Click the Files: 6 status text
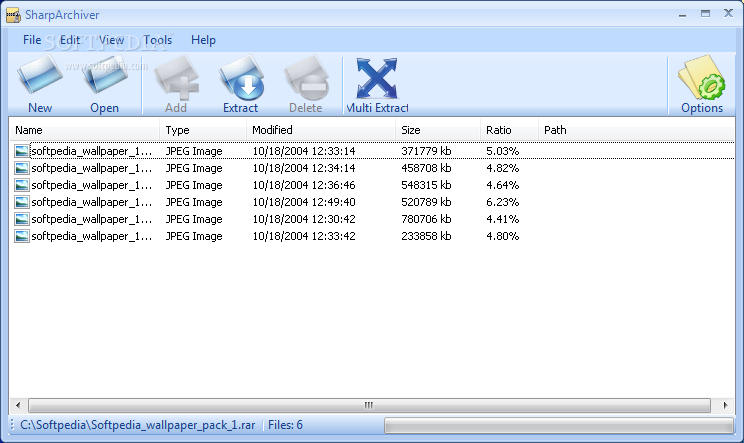 coord(285,425)
